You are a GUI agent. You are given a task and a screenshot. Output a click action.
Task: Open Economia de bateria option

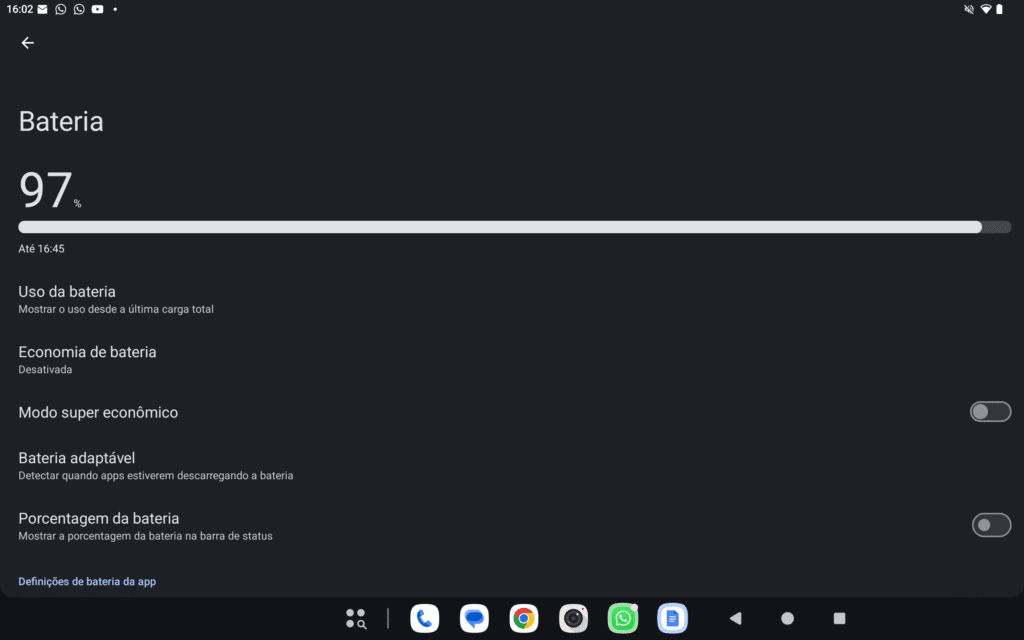click(x=88, y=359)
